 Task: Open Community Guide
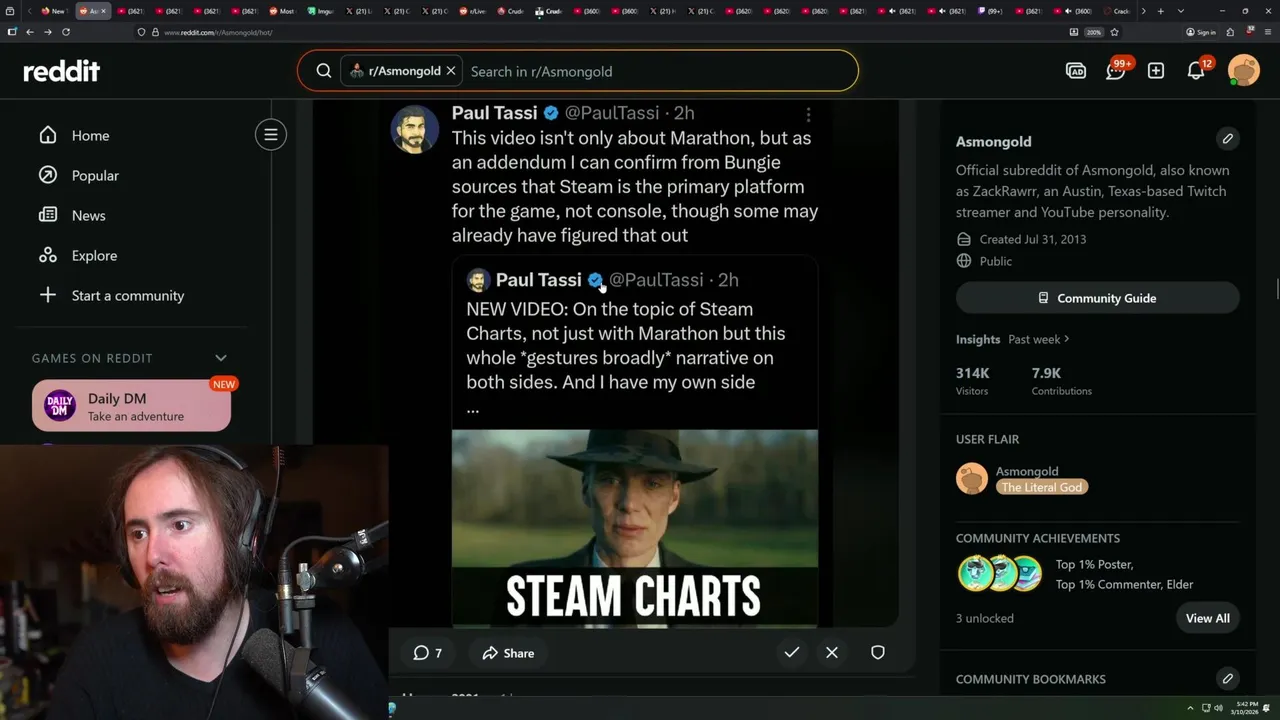(x=1097, y=298)
